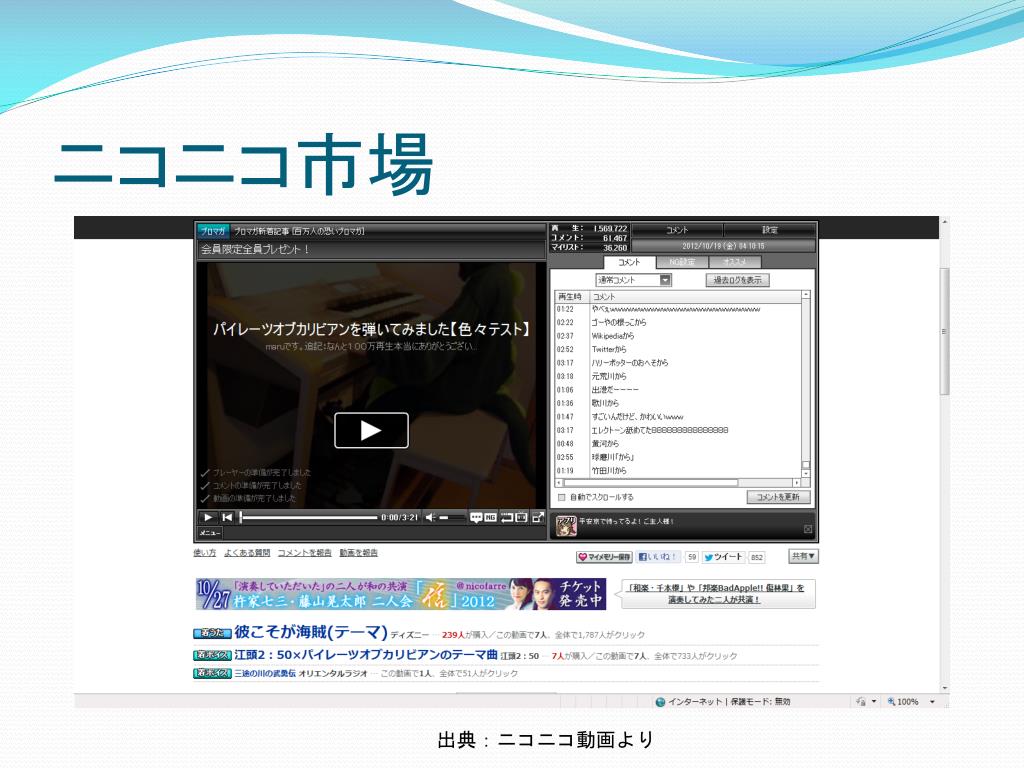Viewport: 1024px width, 768px height.
Task: Click the browser page scrollbar thumb
Action: [x=944, y=331]
